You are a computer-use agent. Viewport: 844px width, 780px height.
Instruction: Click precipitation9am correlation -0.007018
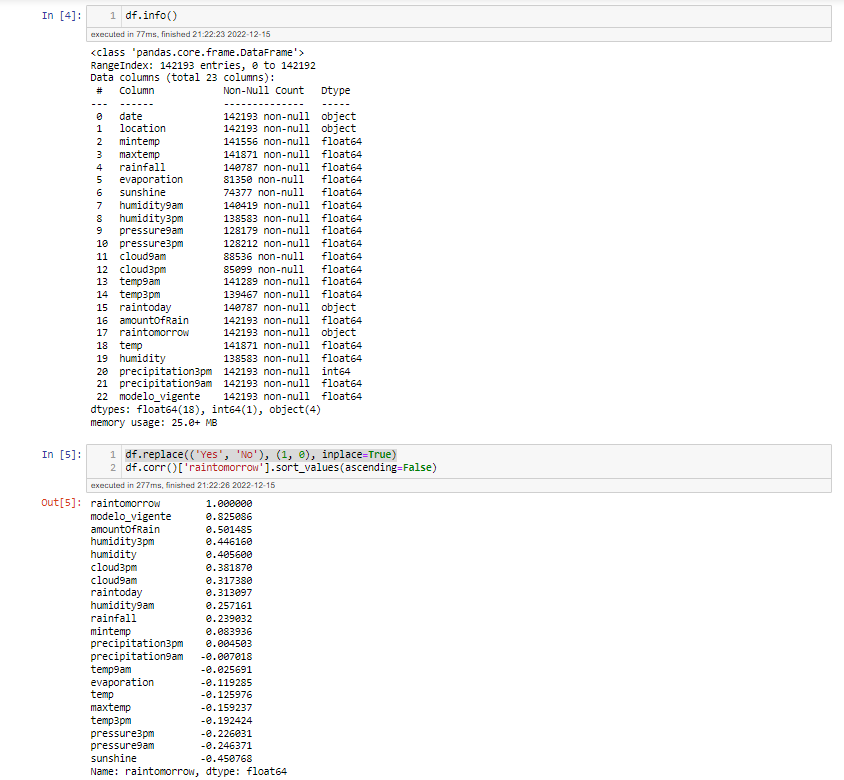[227, 657]
